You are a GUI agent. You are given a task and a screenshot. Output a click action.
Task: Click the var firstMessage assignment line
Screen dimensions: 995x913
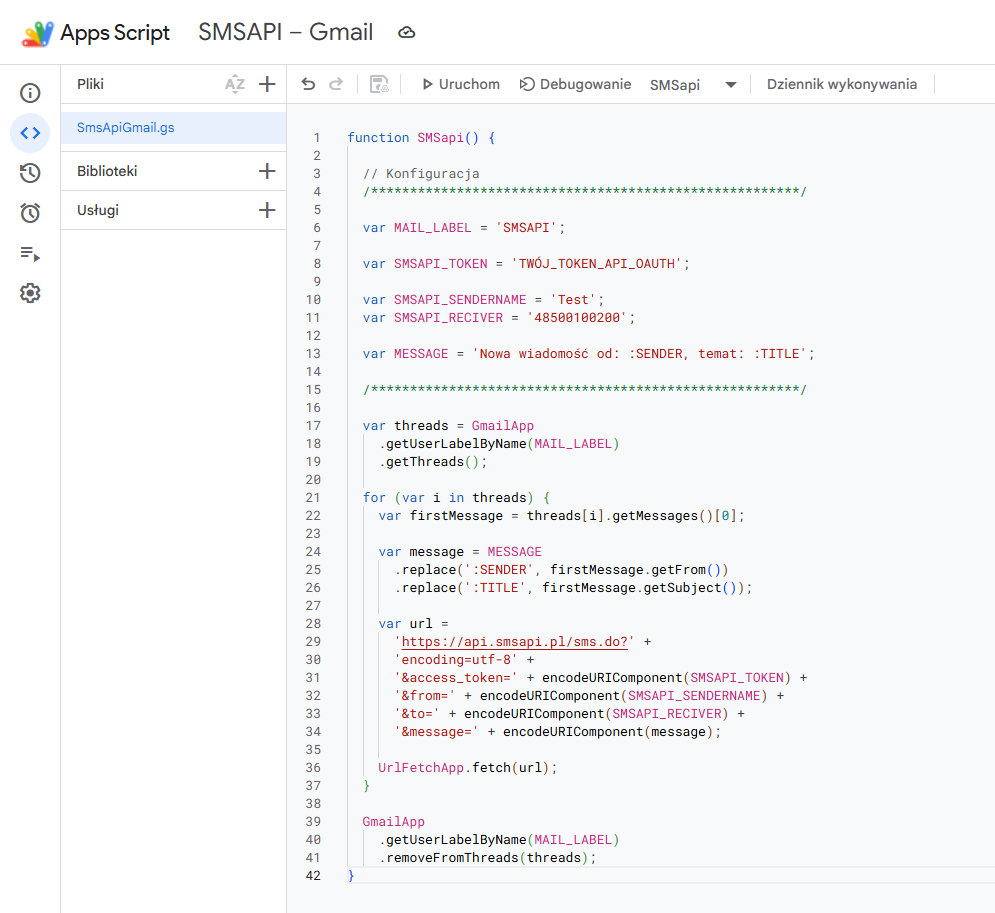(x=562, y=516)
